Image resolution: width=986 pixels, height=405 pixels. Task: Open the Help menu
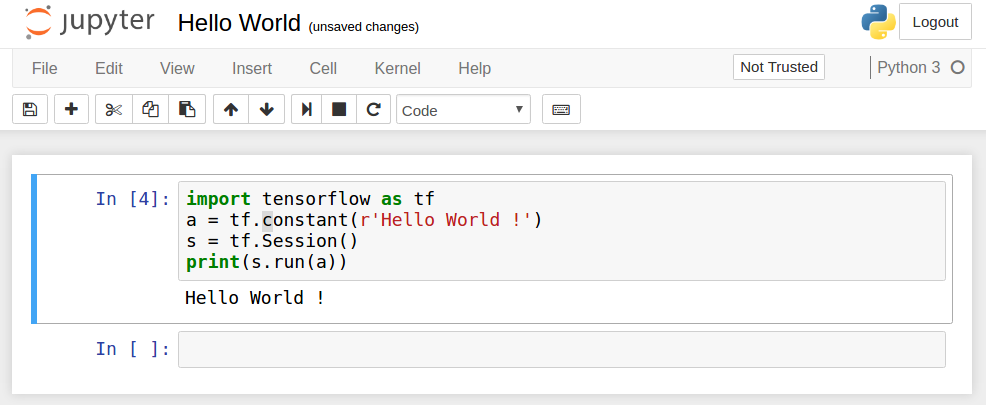(x=475, y=68)
